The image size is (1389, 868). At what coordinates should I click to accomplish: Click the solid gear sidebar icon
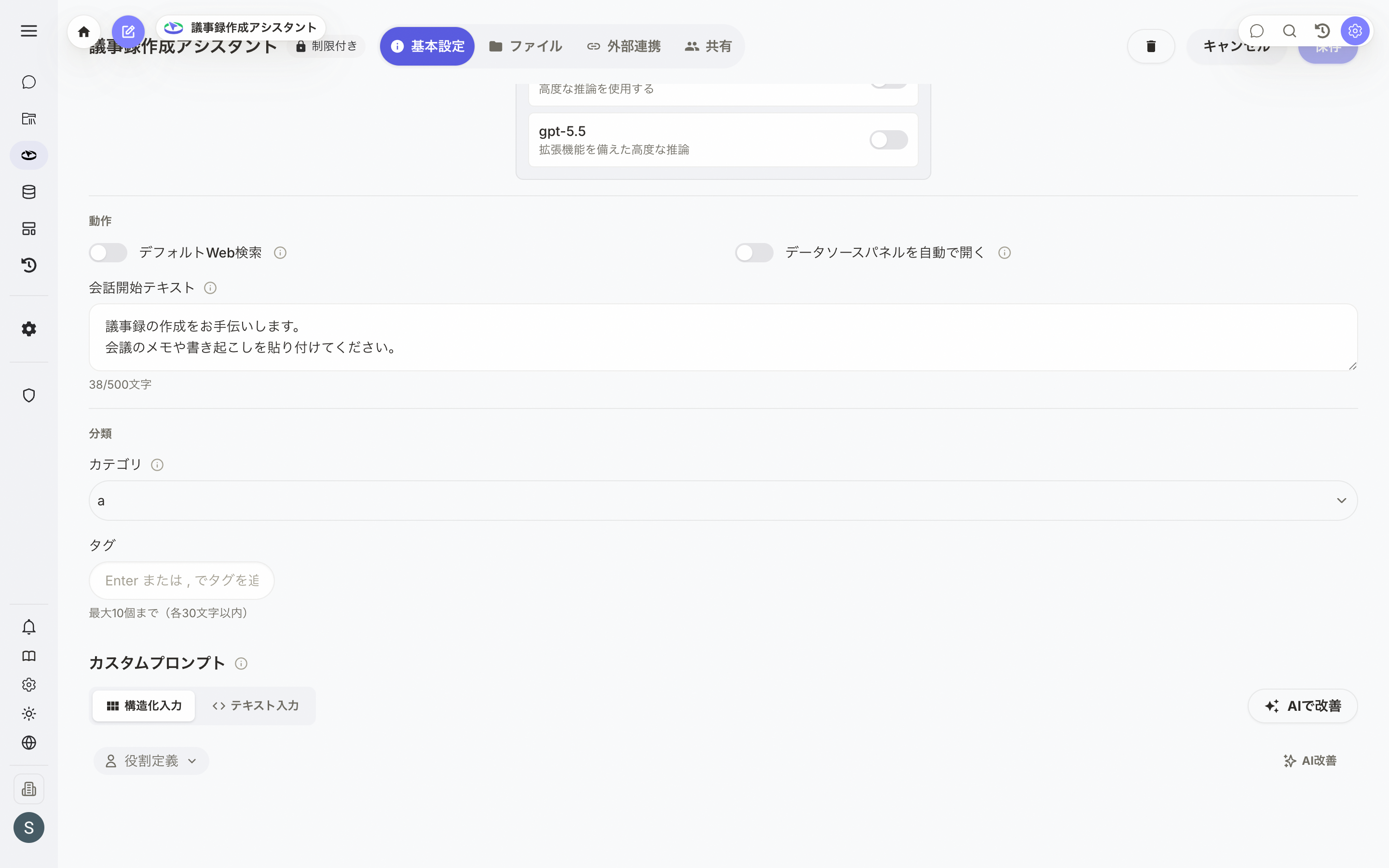tap(29, 329)
